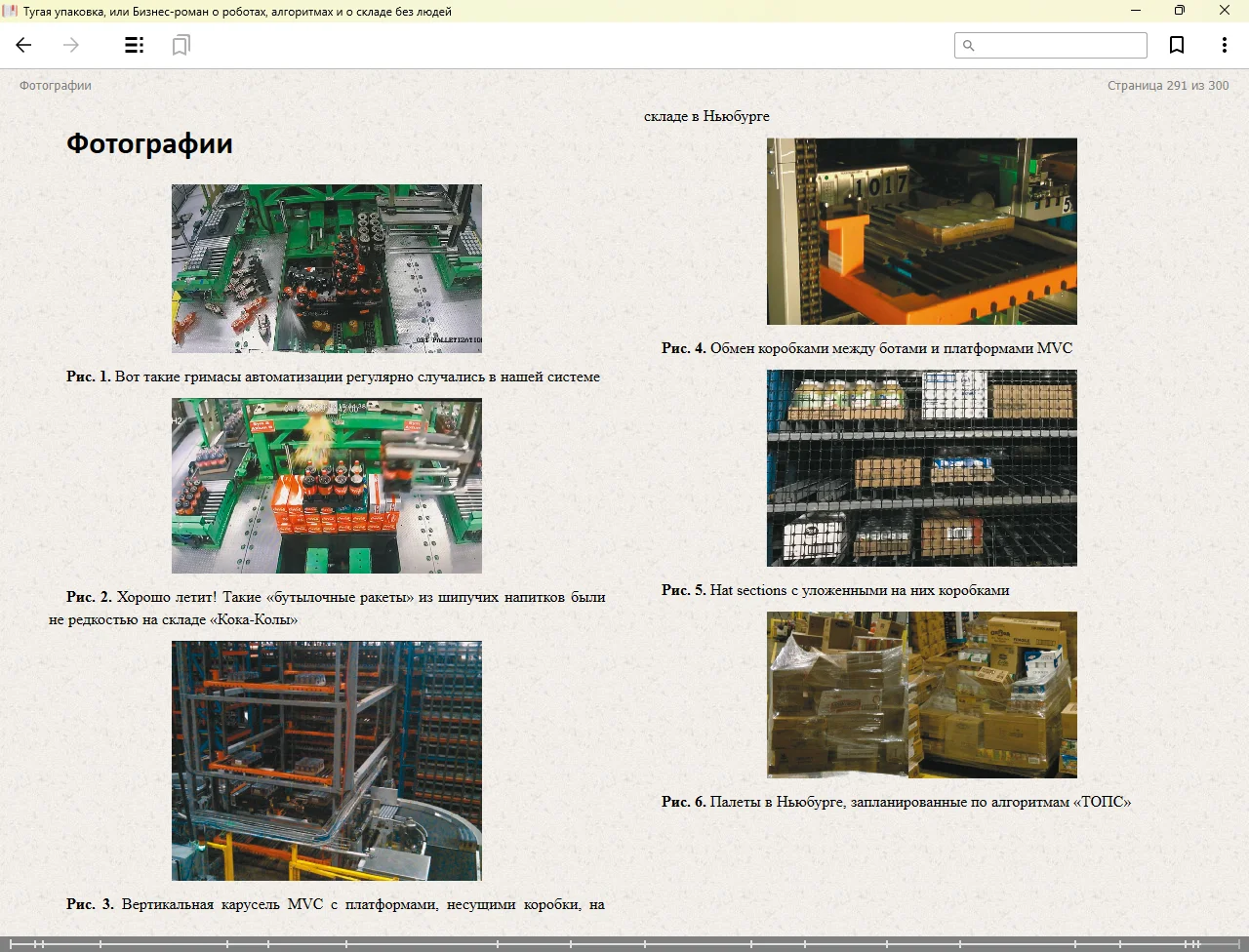Click the forward navigation arrow
Screen dimensions: 1249x952
(71, 45)
